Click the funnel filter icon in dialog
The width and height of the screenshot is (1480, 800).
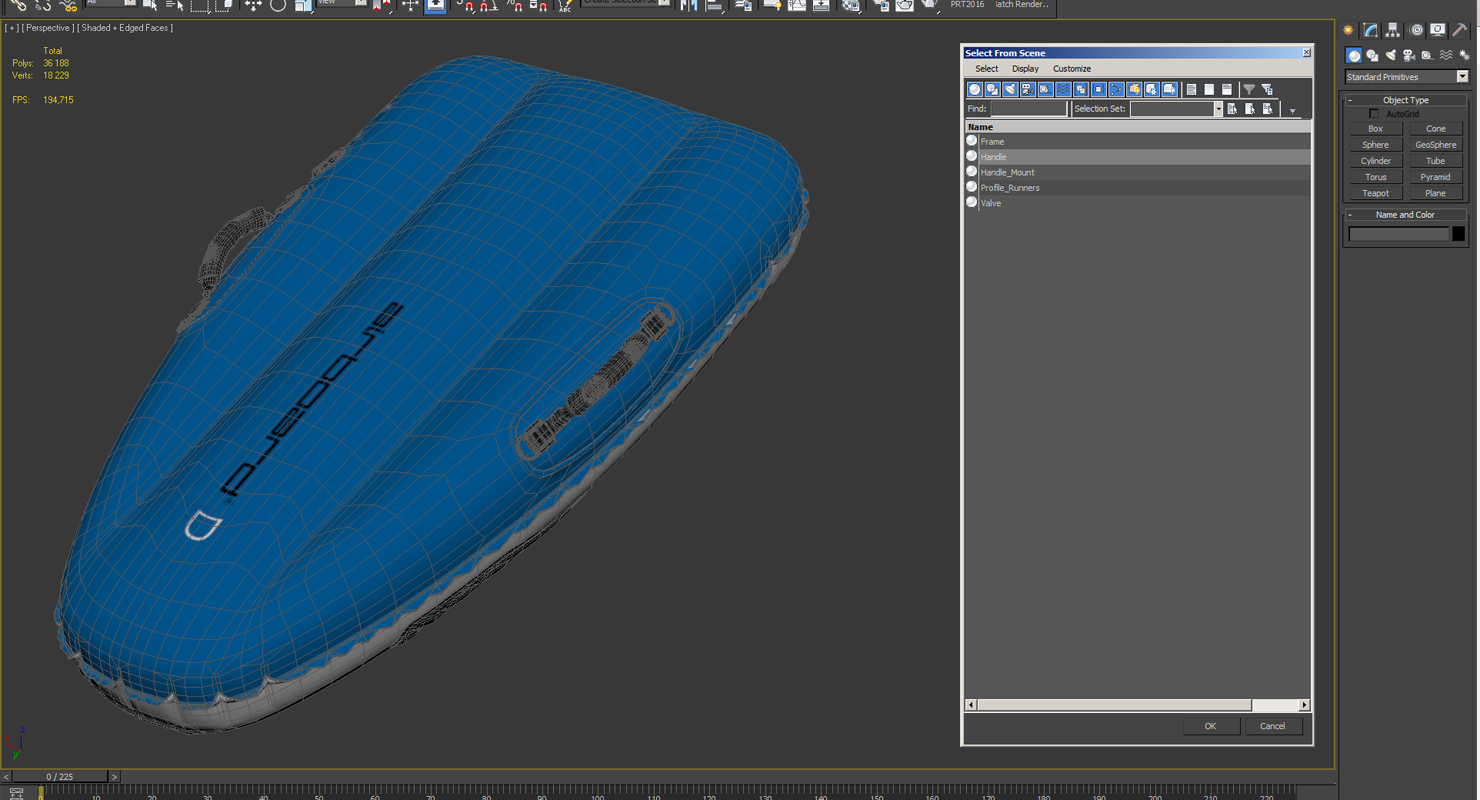click(x=1249, y=90)
